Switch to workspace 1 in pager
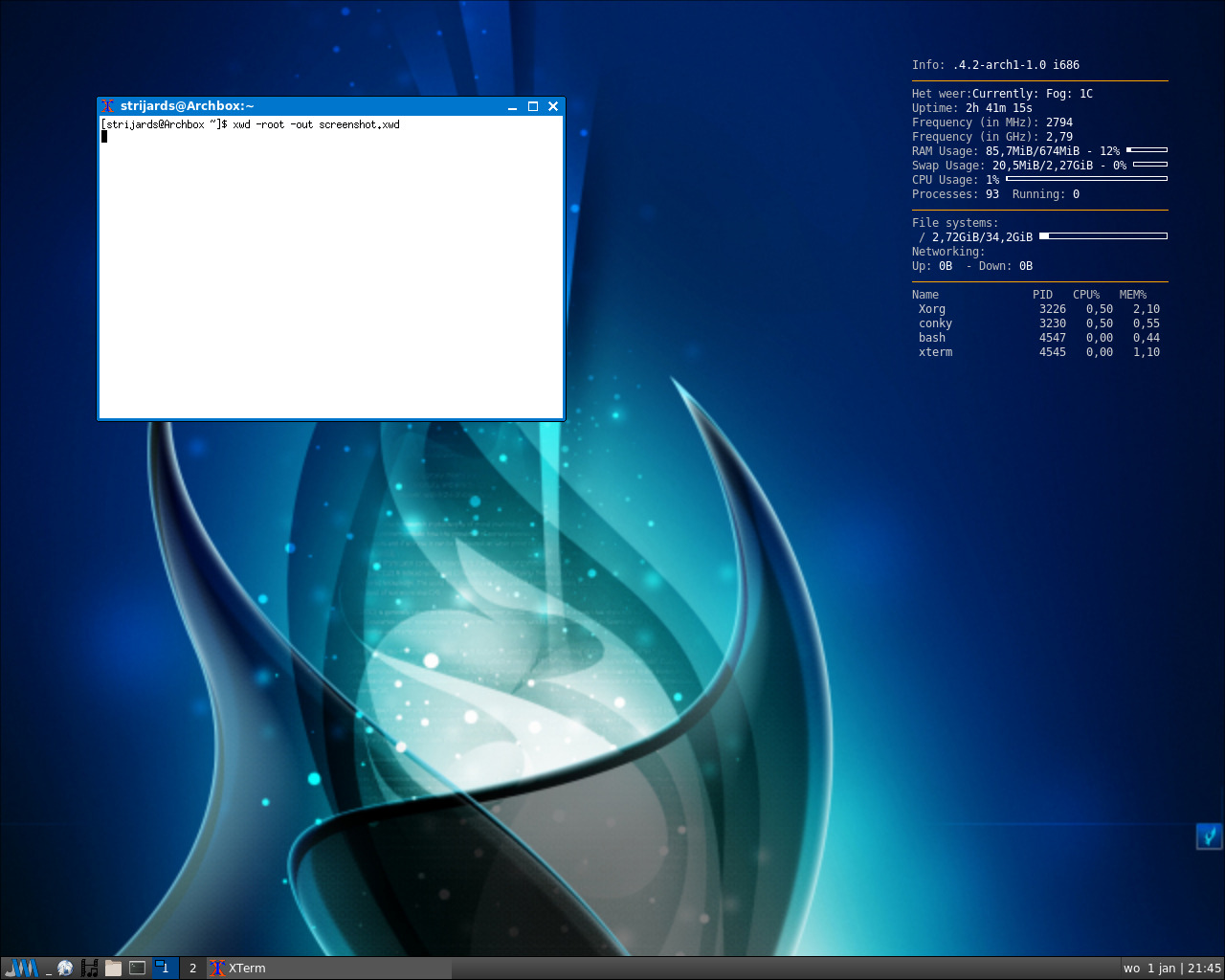The height and width of the screenshot is (980, 1225). [166, 968]
